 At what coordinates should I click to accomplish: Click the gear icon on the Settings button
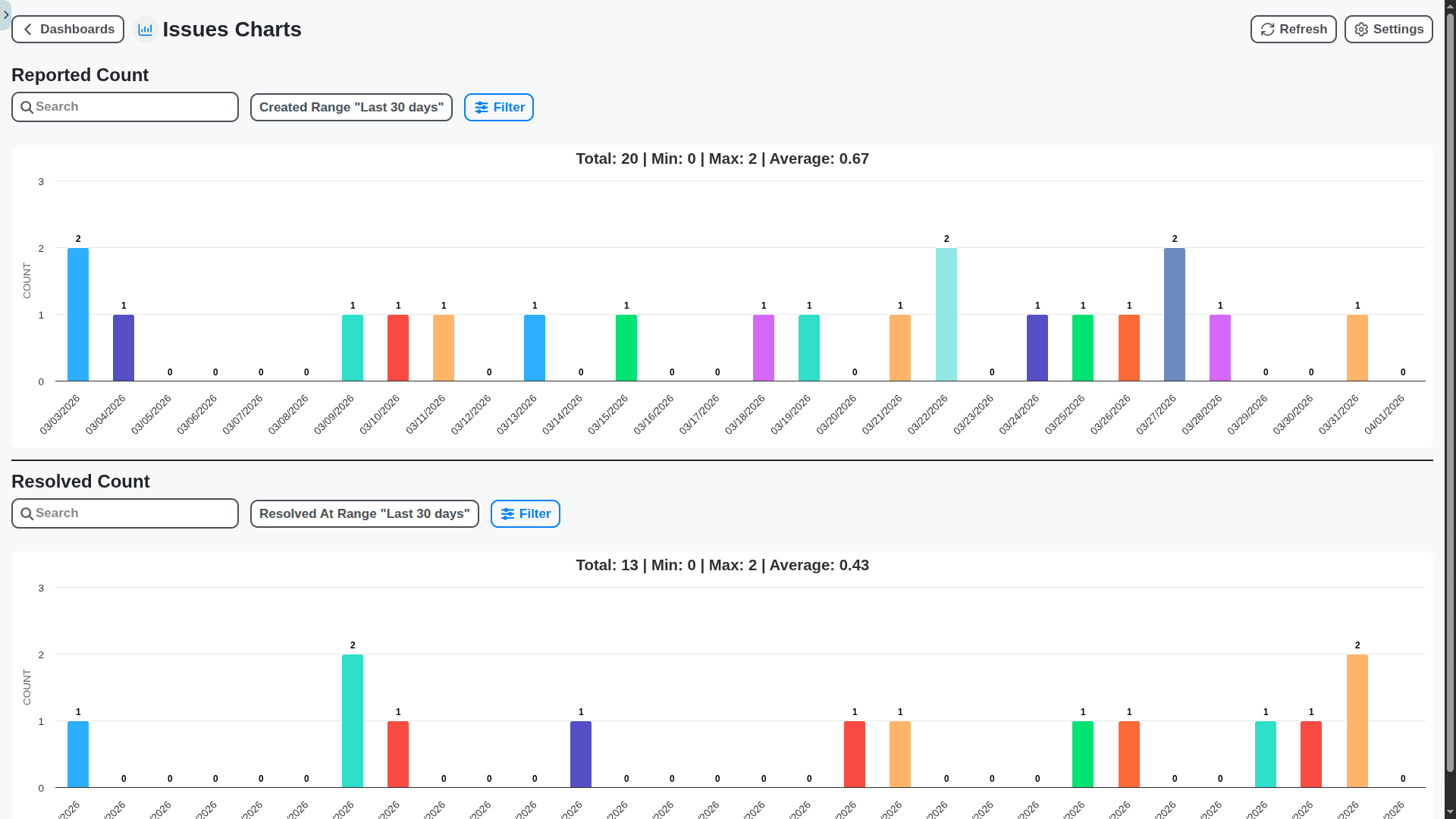click(x=1361, y=29)
